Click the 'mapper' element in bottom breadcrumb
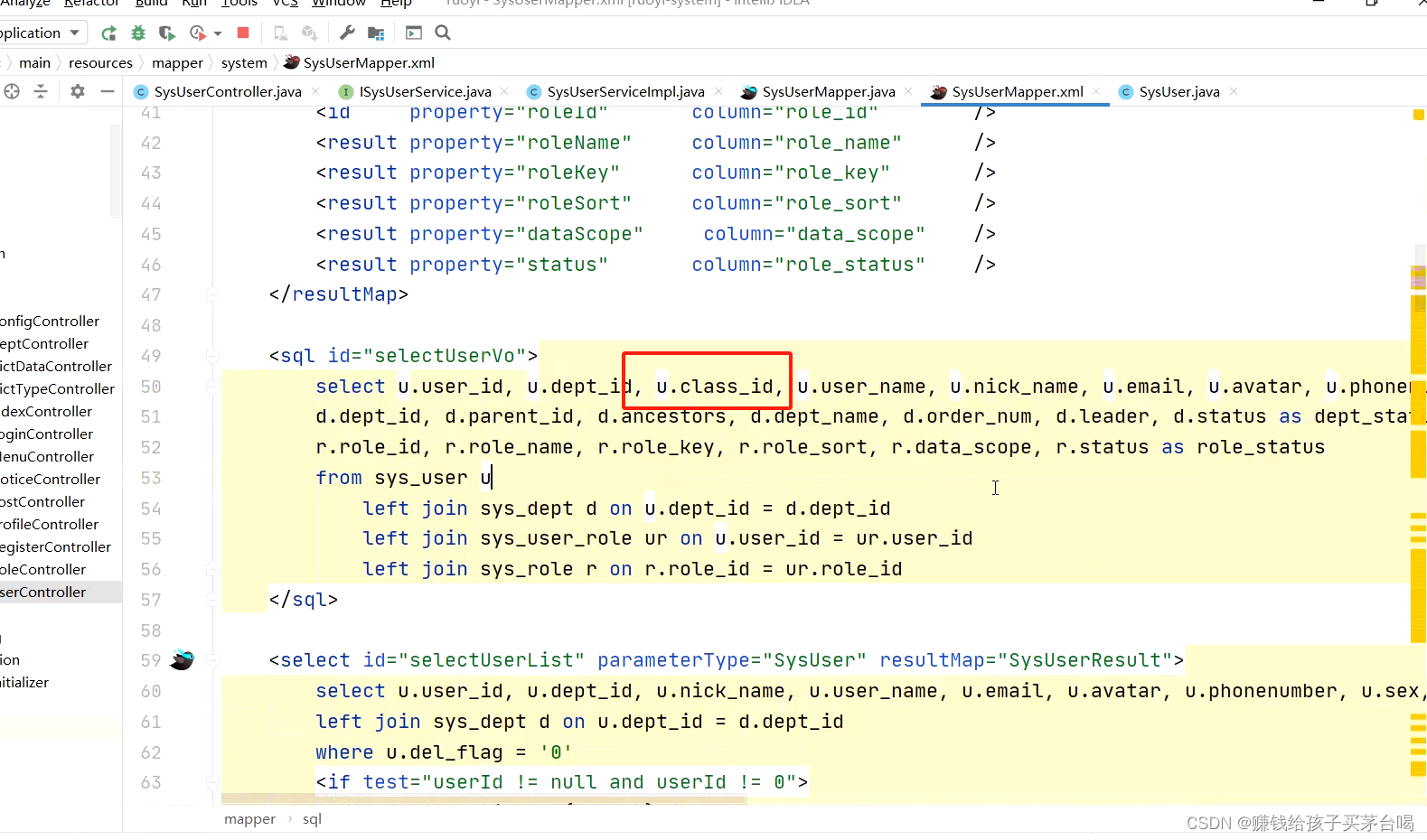 [x=249, y=819]
